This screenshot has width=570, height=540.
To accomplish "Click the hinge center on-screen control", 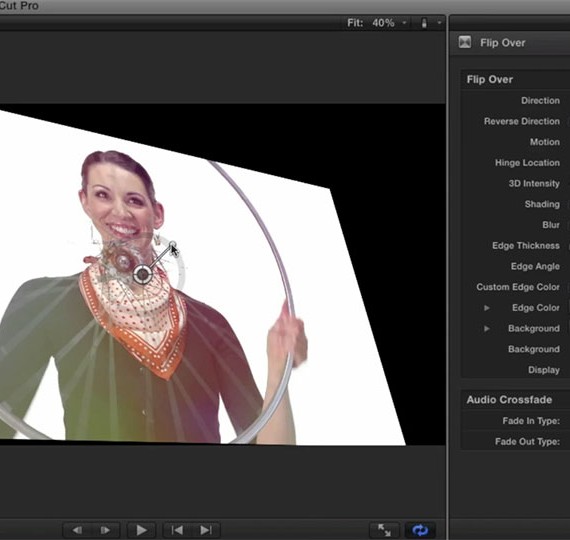I will (x=142, y=274).
